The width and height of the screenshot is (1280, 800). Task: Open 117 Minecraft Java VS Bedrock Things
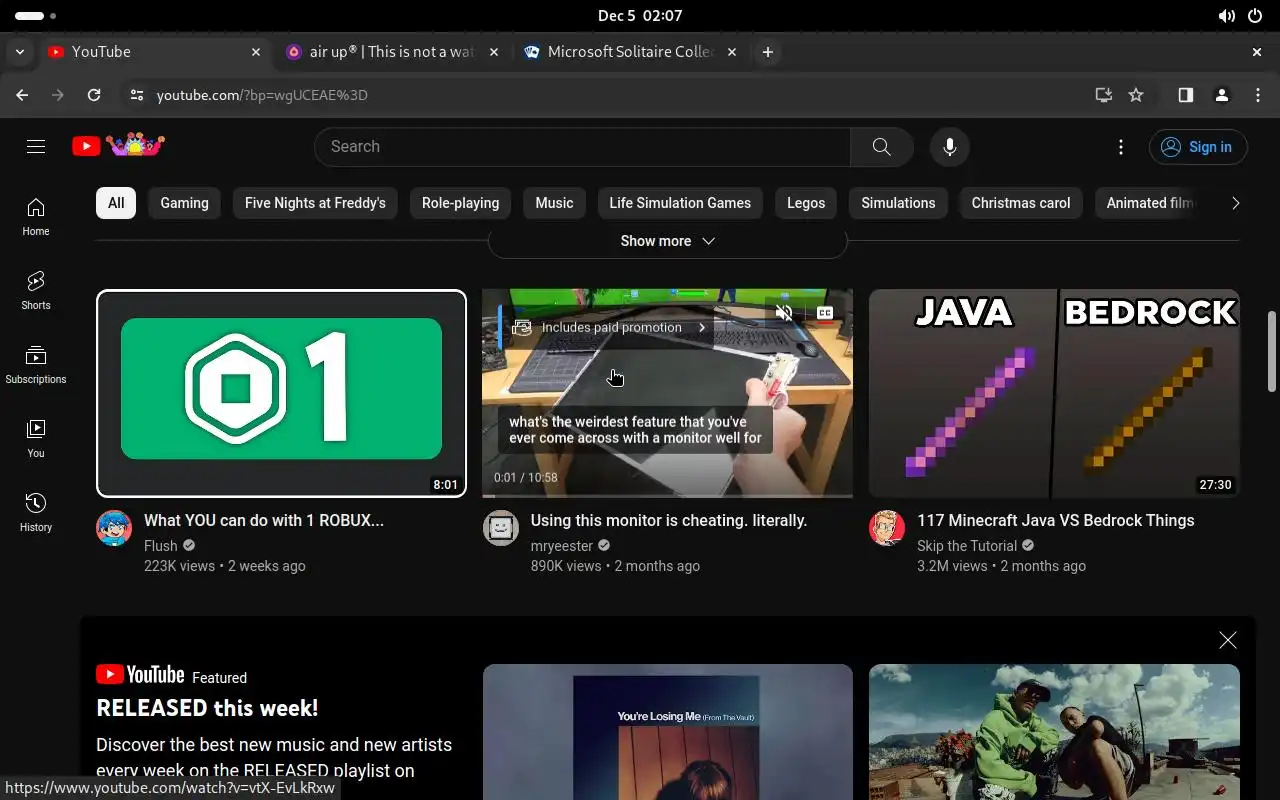click(1056, 520)
